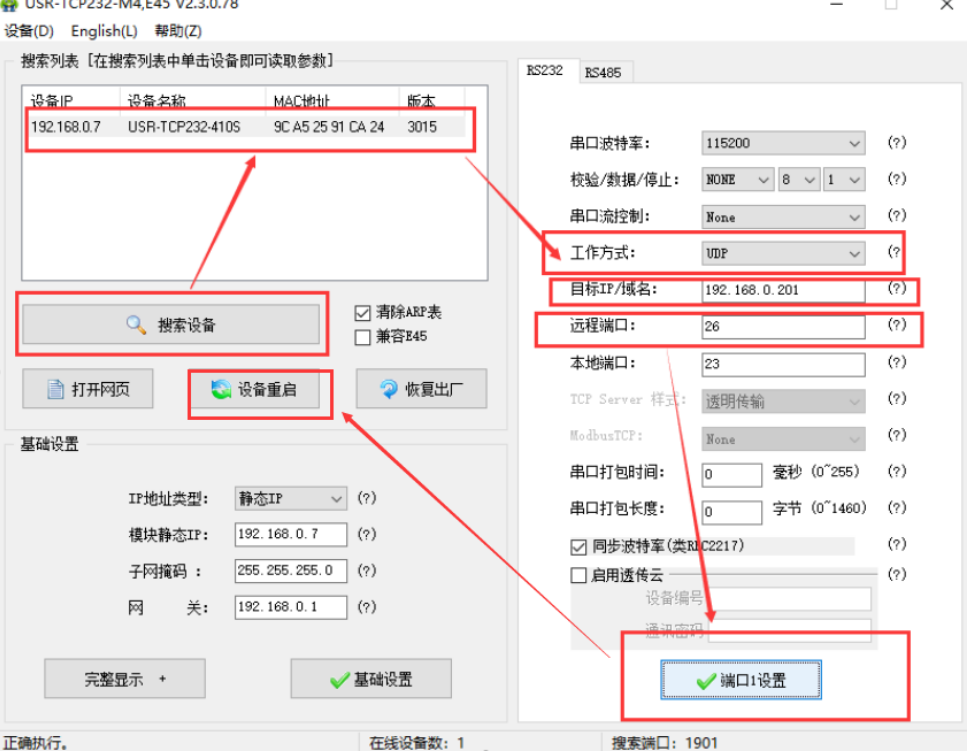The height and width of the screenshot is (754, 974).
Task: Switch to the RS485 tab
Action: (x=603, y=72)
